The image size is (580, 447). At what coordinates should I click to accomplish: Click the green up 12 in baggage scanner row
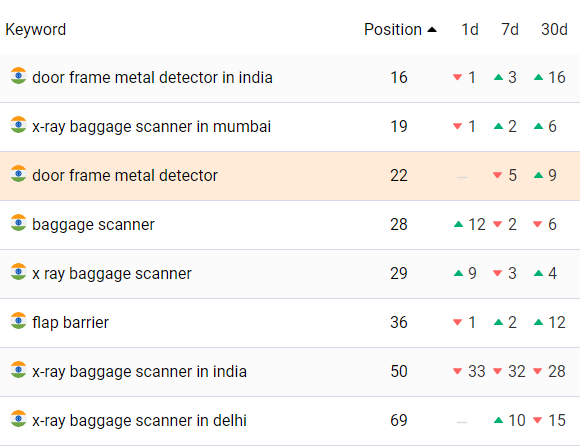(469, 225)
